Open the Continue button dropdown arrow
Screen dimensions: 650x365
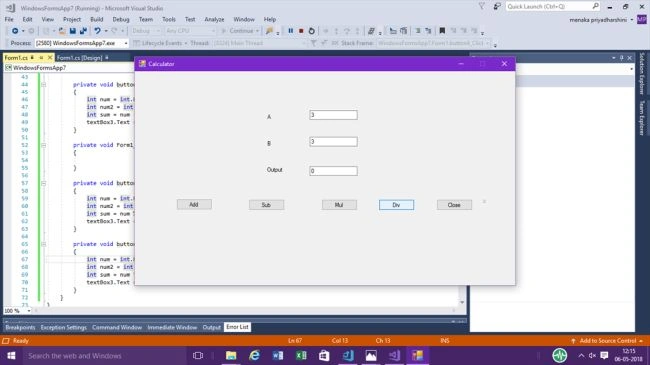point(257,31)
